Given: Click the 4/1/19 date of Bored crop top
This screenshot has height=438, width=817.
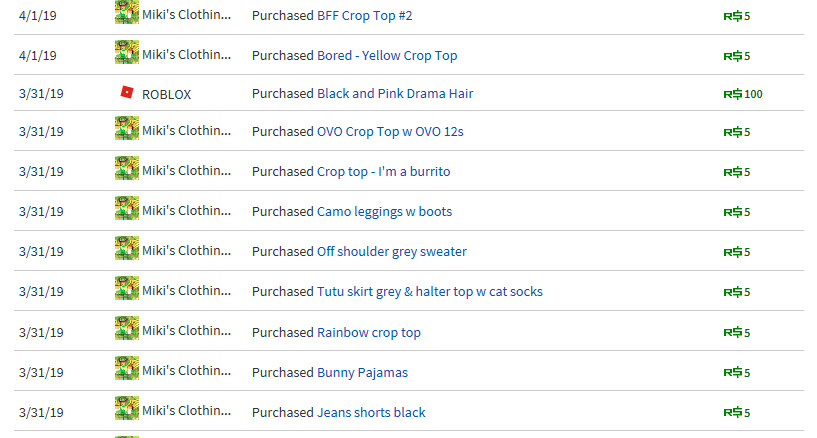Looking at the screenshot, I should pyautogui.click(x=38, y=56).
